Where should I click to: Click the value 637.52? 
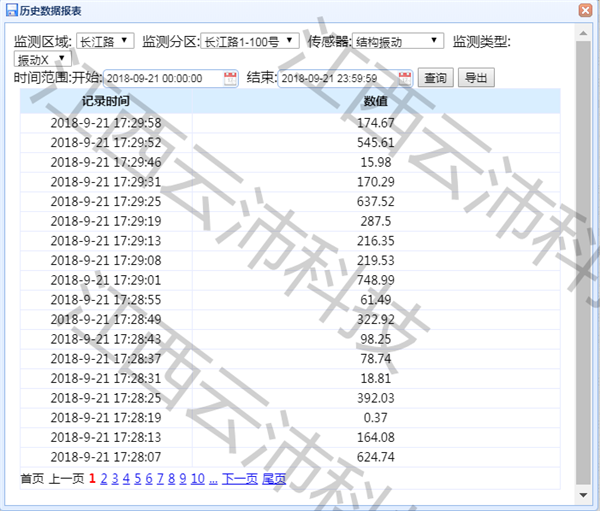tap(376, 202)
